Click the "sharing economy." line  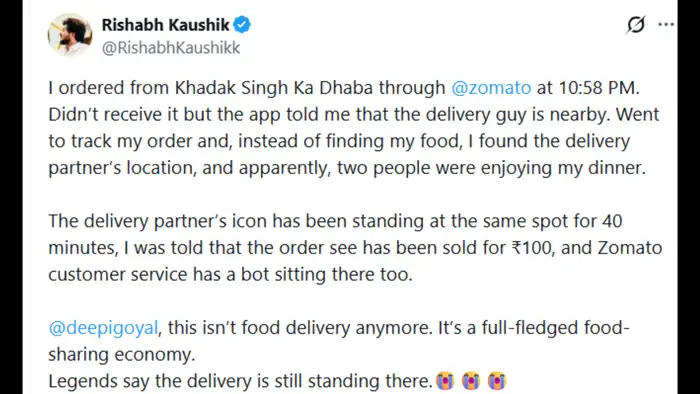[x=122, y=355]
